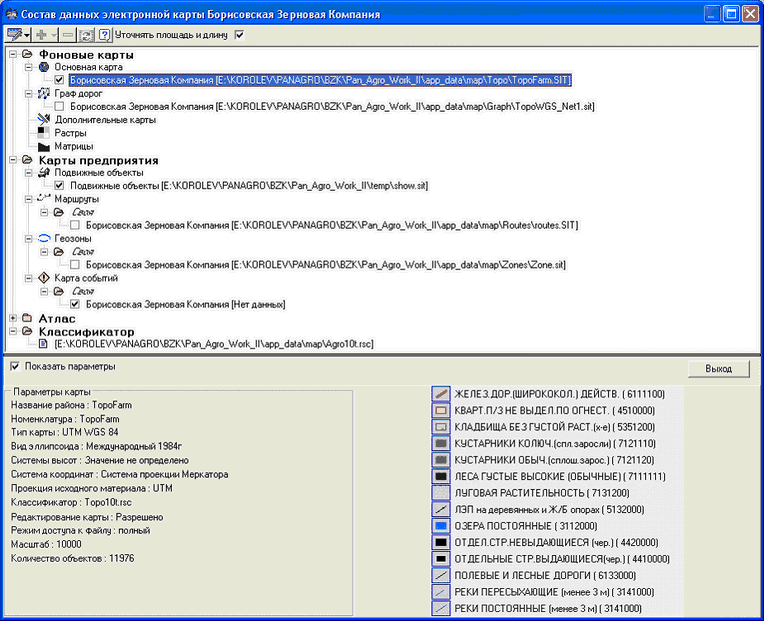Viewport: 765px width, 622px height.
Task: Uncheck the 'Показать параметры' checkbox
Action: tap(14, 366)
